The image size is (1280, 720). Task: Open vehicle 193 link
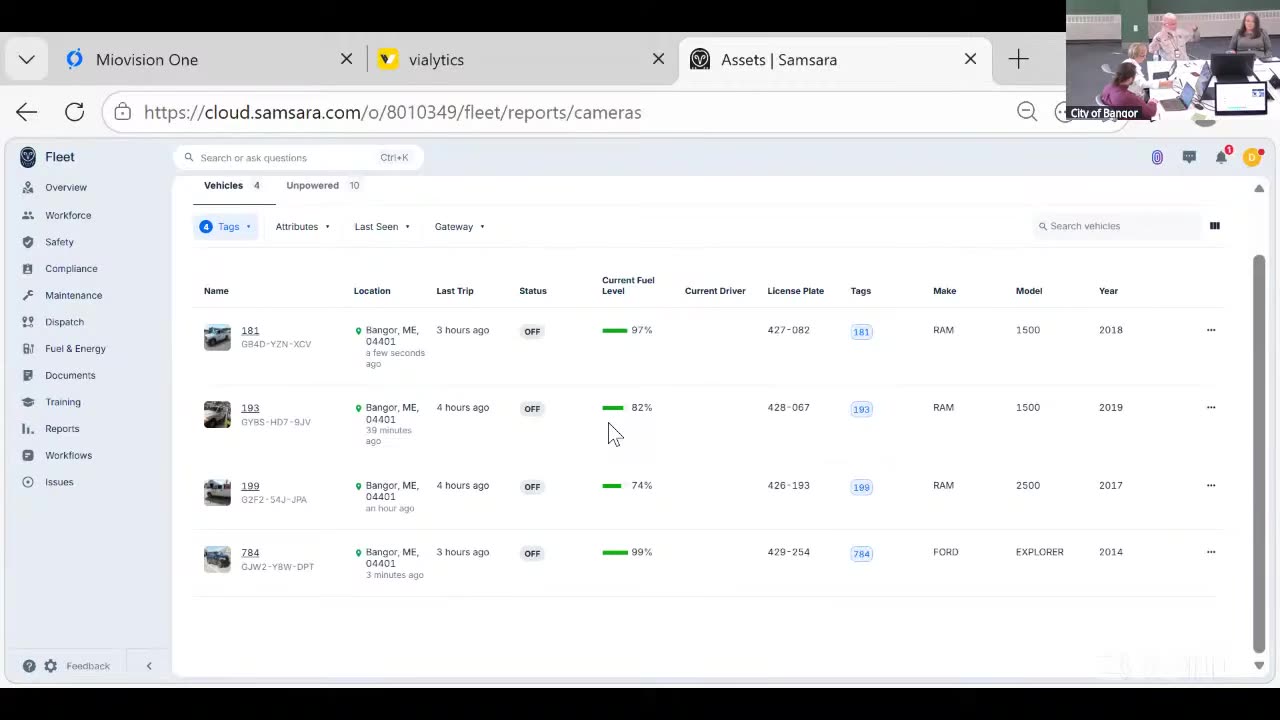tap(250, 408)
